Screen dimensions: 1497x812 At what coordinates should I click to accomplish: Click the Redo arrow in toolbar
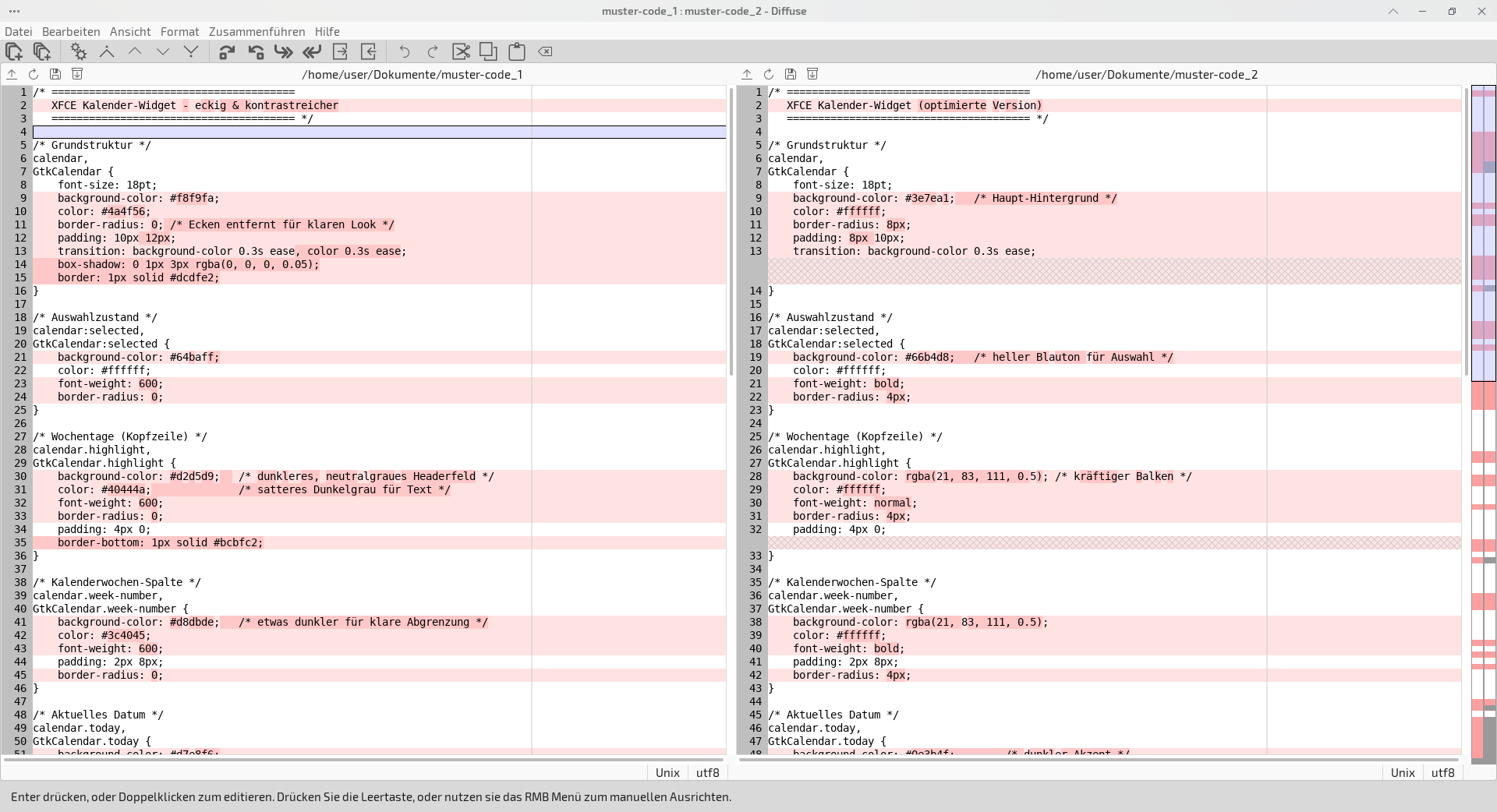point(432,51)
